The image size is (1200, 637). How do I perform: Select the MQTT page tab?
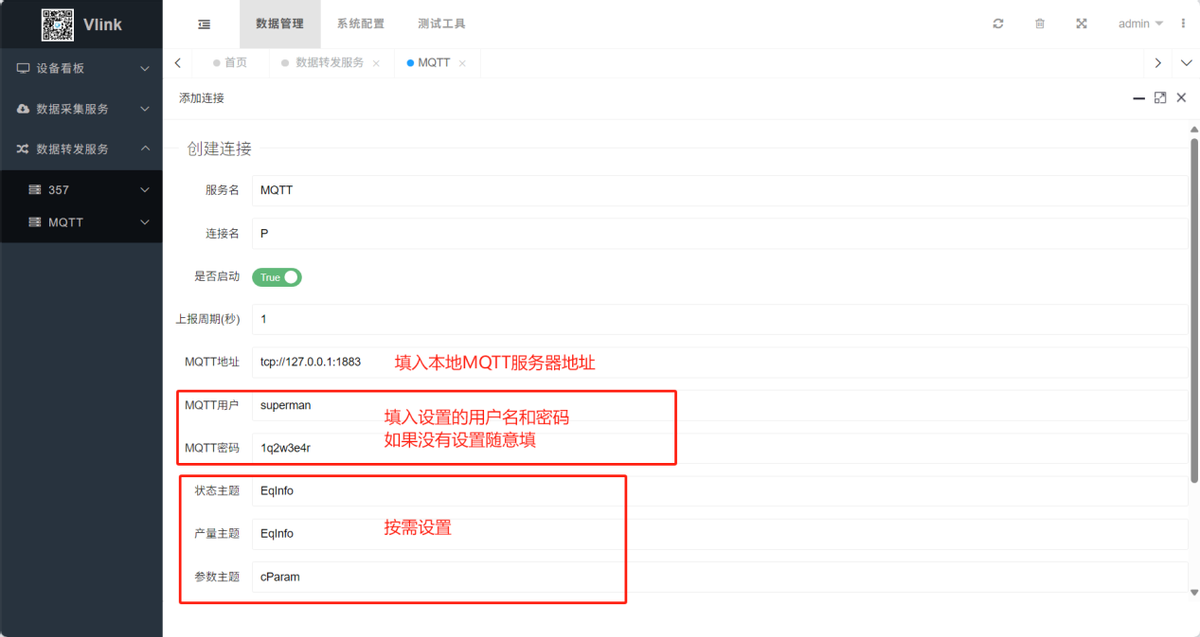(x=437, y=63)
